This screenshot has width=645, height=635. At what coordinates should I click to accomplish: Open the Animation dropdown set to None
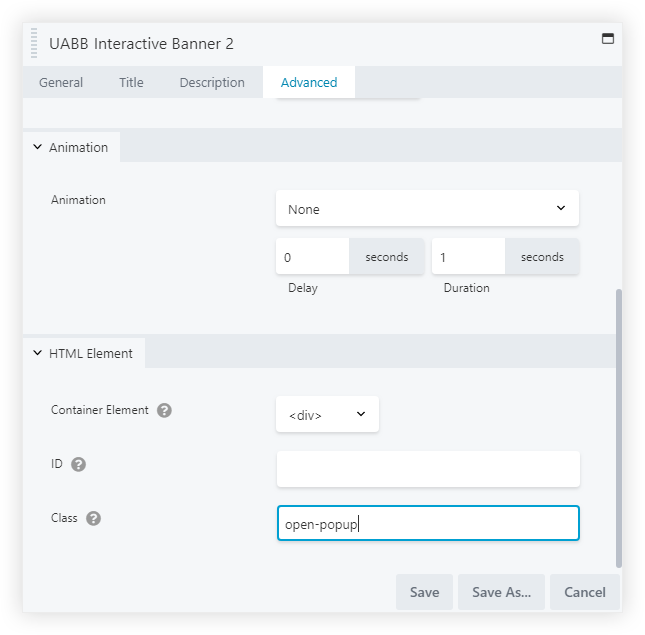point(427,209)
